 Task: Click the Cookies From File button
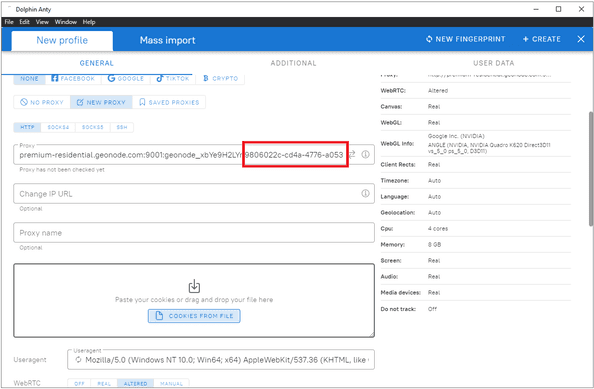[x=194, y=316]
